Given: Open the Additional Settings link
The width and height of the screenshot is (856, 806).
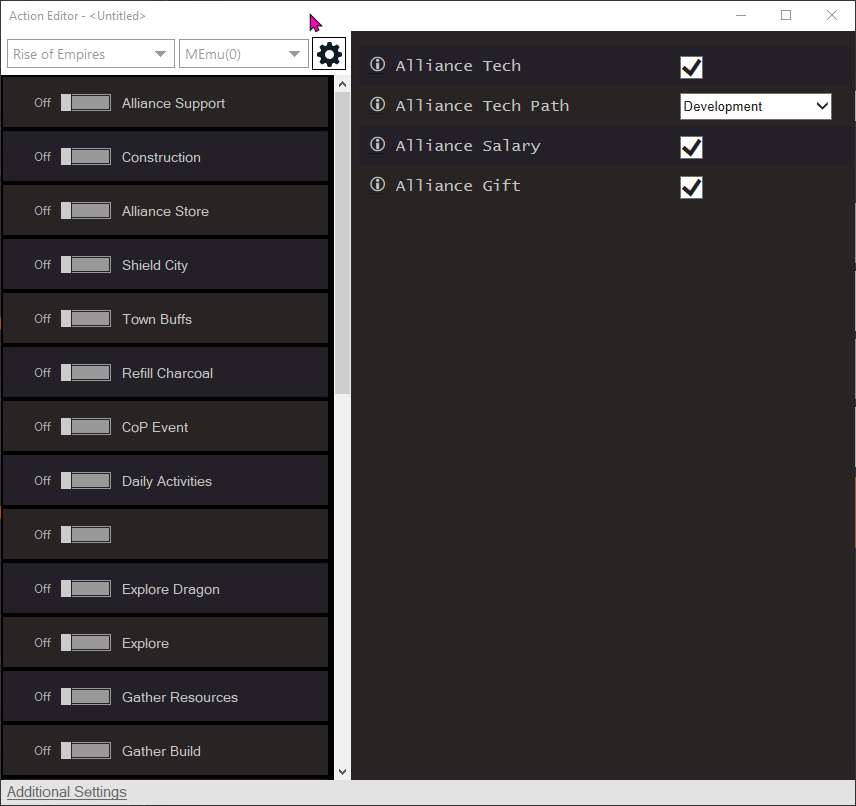Looking at the screenshot, I should pos(67,792).
